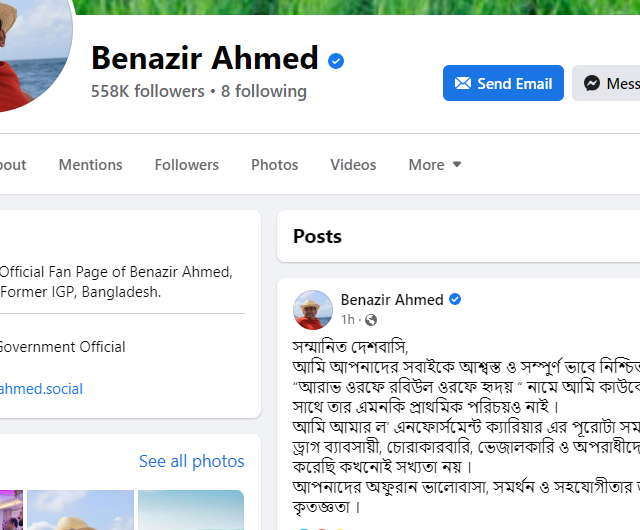Click the Messenger icon button
Screen dimensions: 640x530
592,84
